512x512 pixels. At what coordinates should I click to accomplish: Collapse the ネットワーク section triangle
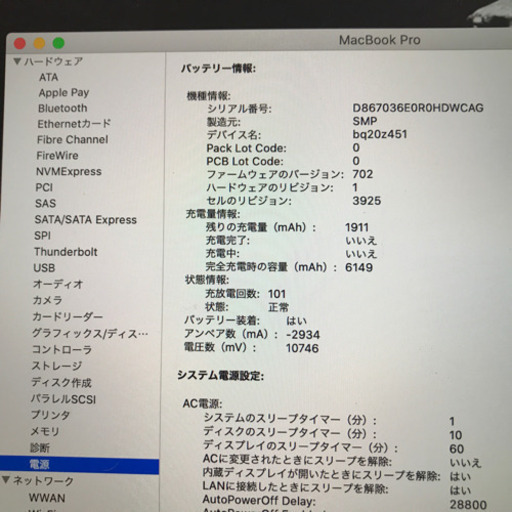tap(6, 480)
